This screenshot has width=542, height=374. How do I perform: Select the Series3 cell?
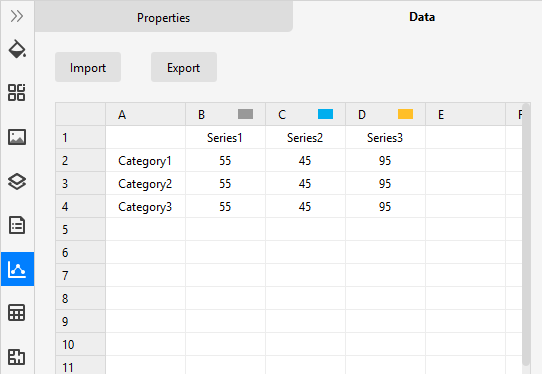click(385, 138)
